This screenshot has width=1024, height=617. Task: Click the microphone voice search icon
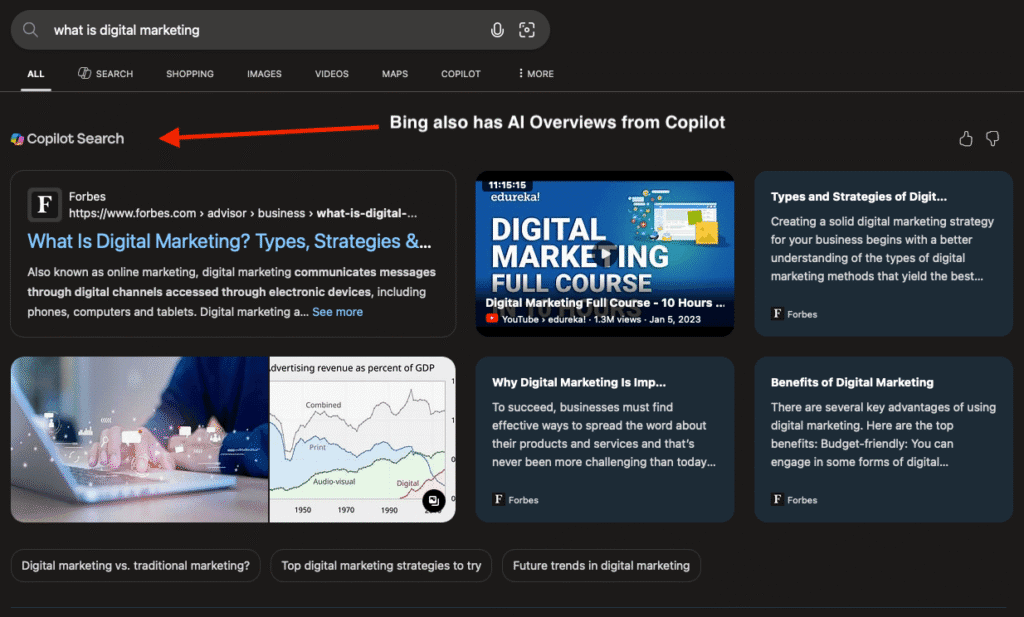coord(497,30)
